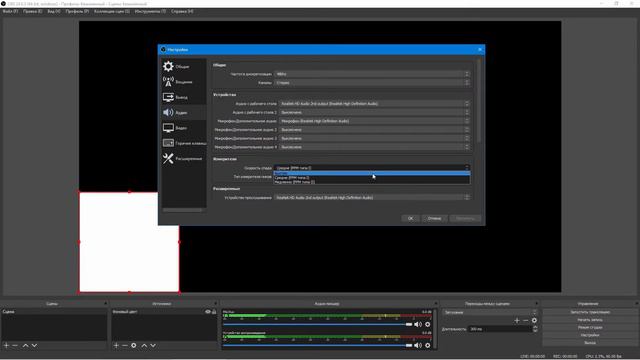This screenshot has height=360, width=640.
Task: Move the scene down with the arrow
Action: [34, 345]
